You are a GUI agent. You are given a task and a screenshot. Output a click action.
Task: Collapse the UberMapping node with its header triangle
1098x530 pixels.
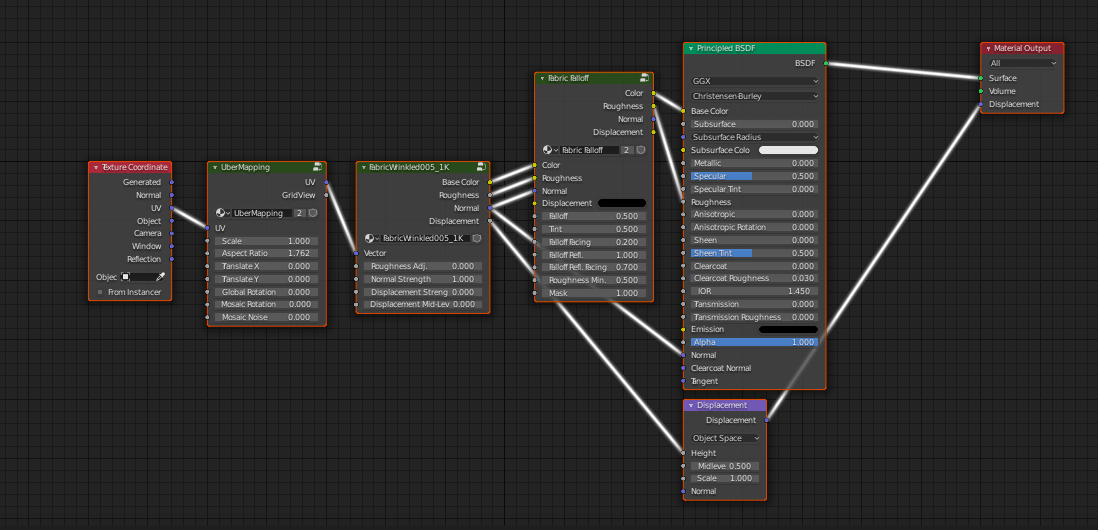pyautogui.click(x=214, y=168)
